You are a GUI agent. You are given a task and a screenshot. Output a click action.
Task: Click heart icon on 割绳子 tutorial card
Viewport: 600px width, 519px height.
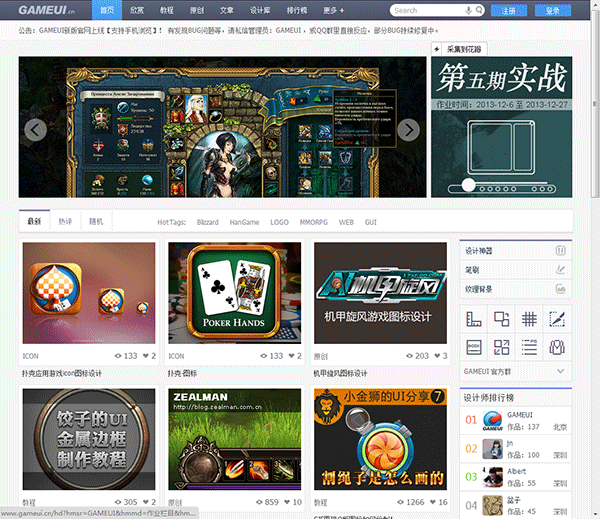(433, 502)
